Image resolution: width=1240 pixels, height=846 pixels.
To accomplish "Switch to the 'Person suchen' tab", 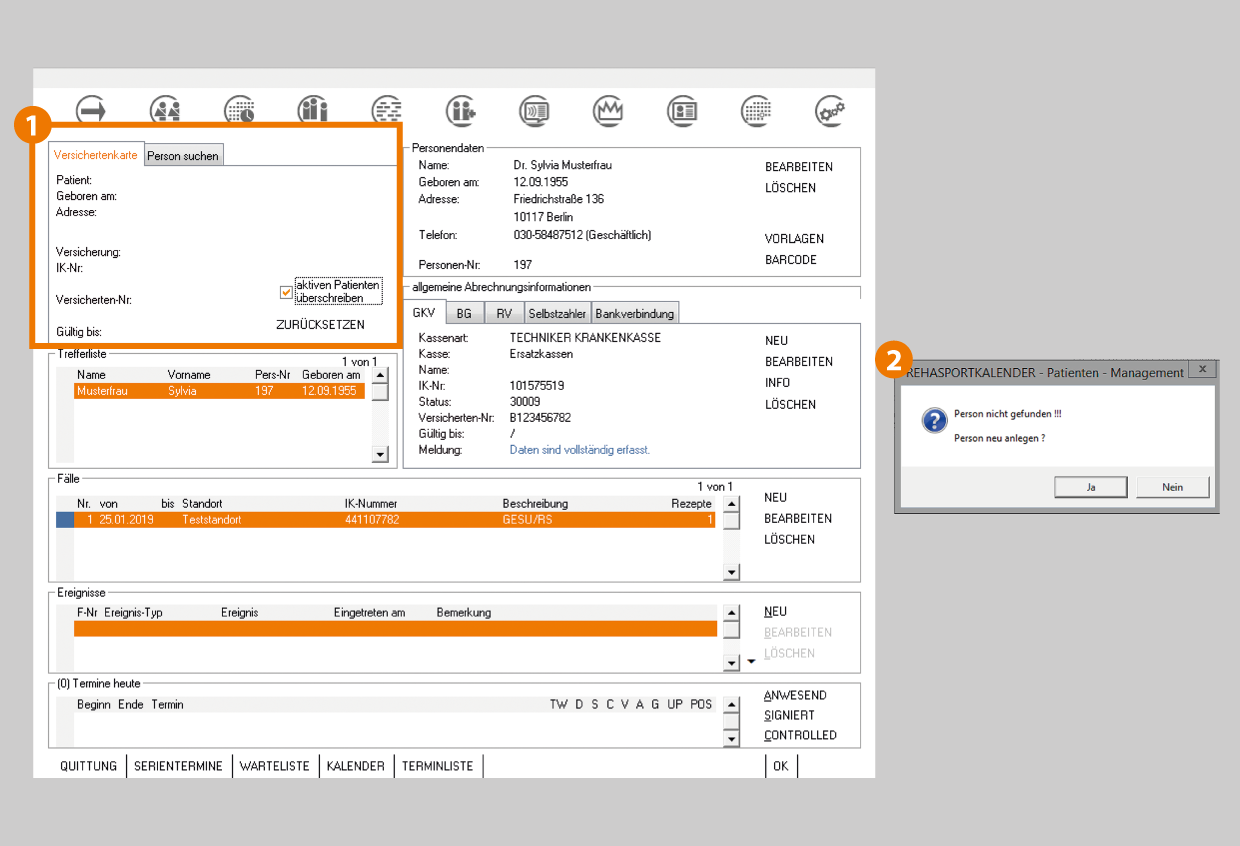I will [183, 156].
